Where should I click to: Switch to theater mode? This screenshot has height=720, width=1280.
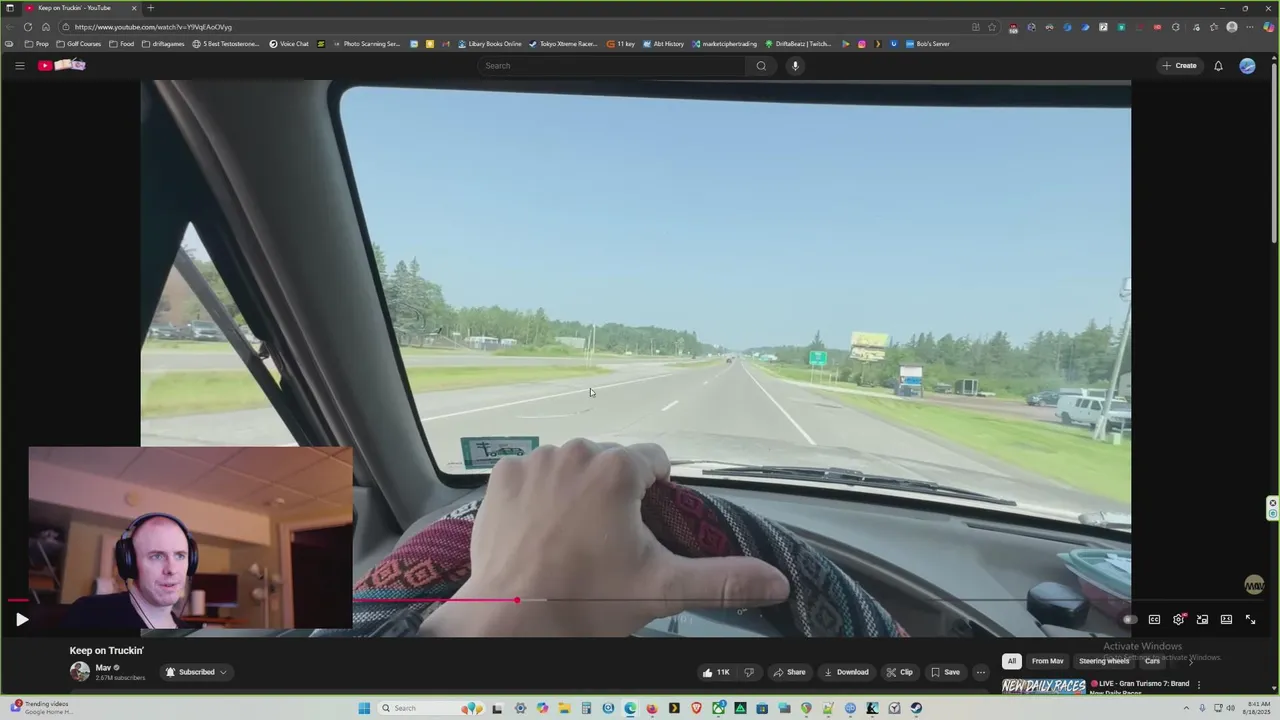coord(1226,620)
